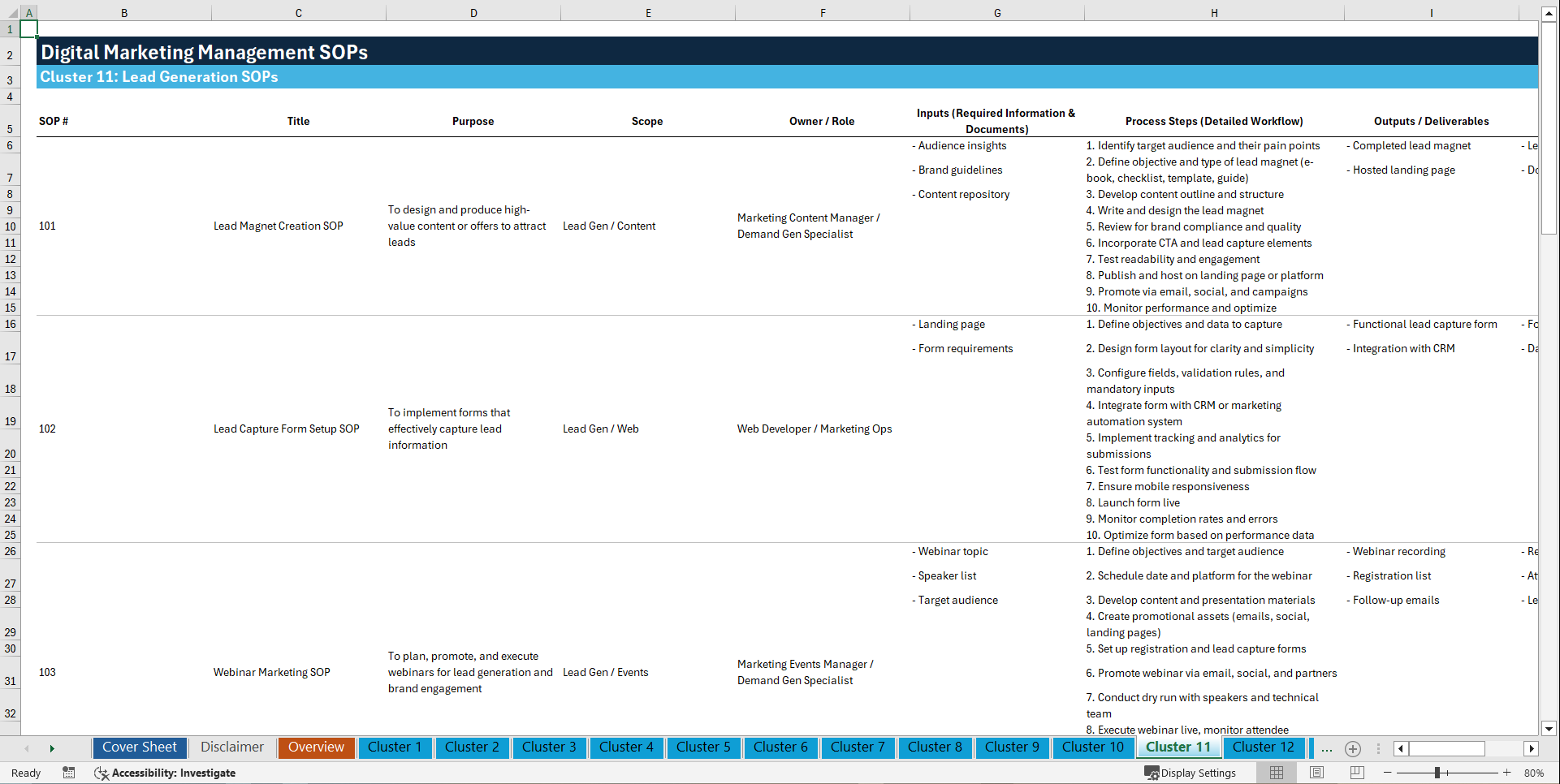Select the Disclaimer sheet

[231, 747]
